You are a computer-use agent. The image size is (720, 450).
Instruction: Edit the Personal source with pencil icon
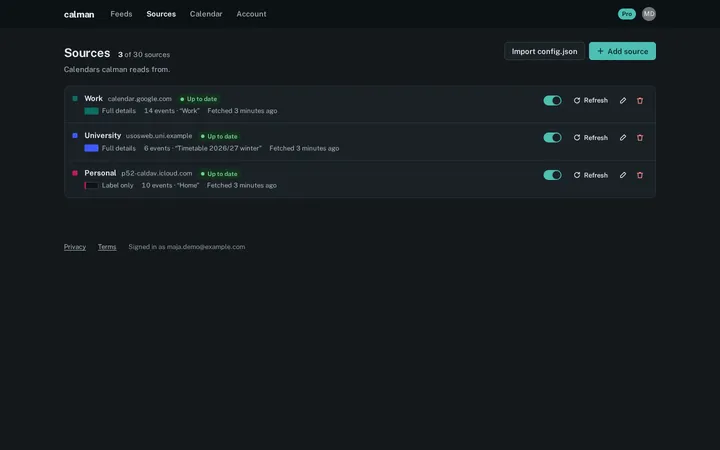click(x=623, y=175)
